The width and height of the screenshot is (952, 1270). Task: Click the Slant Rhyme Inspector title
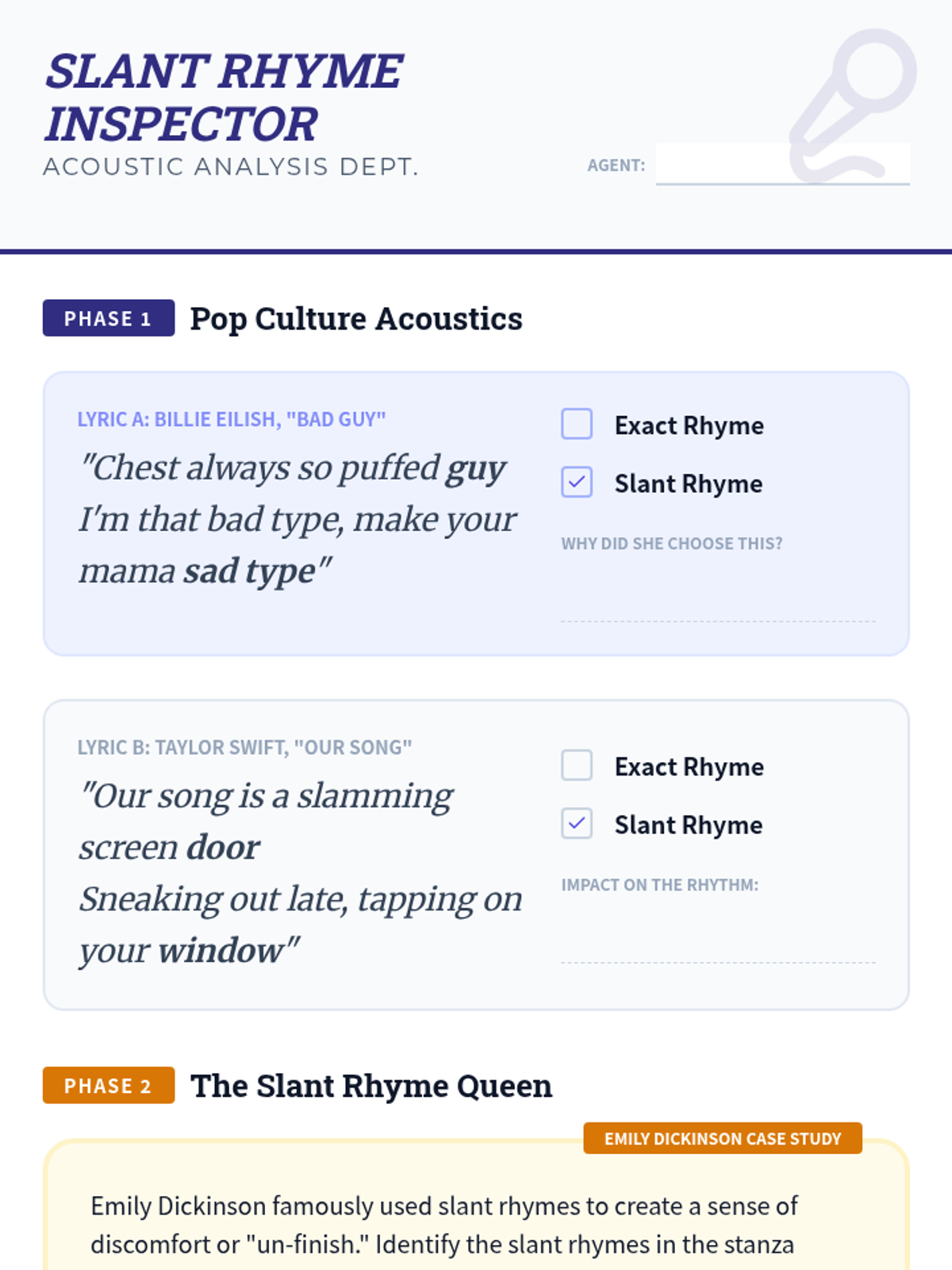coord(224,97)
